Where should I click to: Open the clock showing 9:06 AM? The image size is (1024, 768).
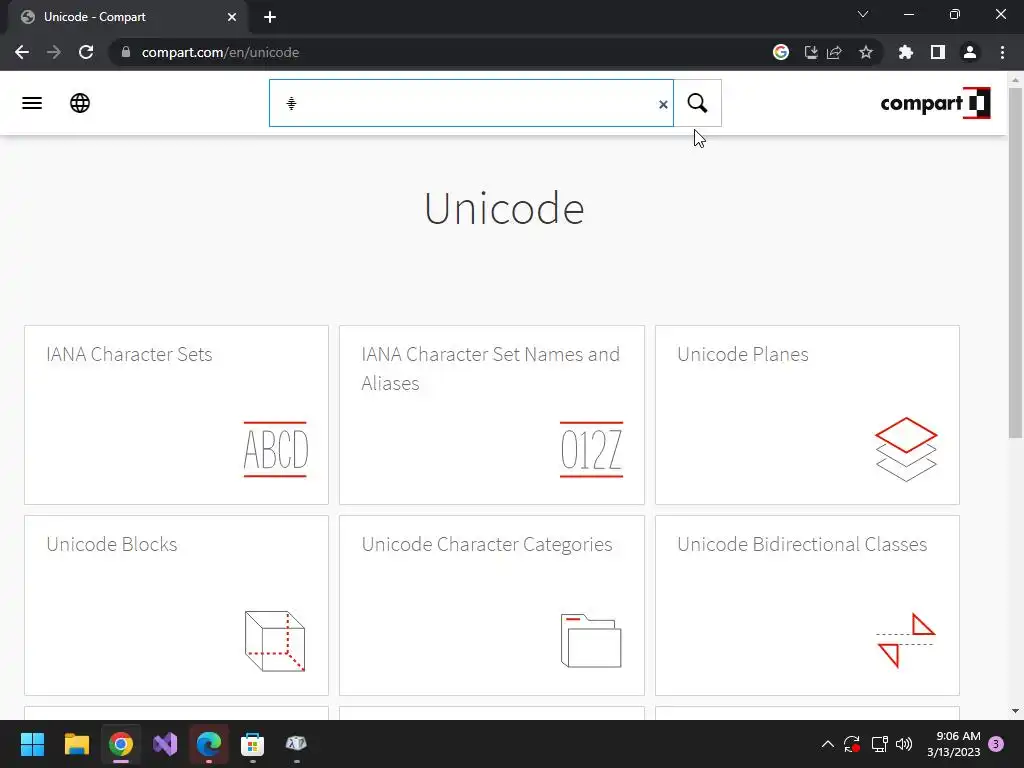(953, 744)
